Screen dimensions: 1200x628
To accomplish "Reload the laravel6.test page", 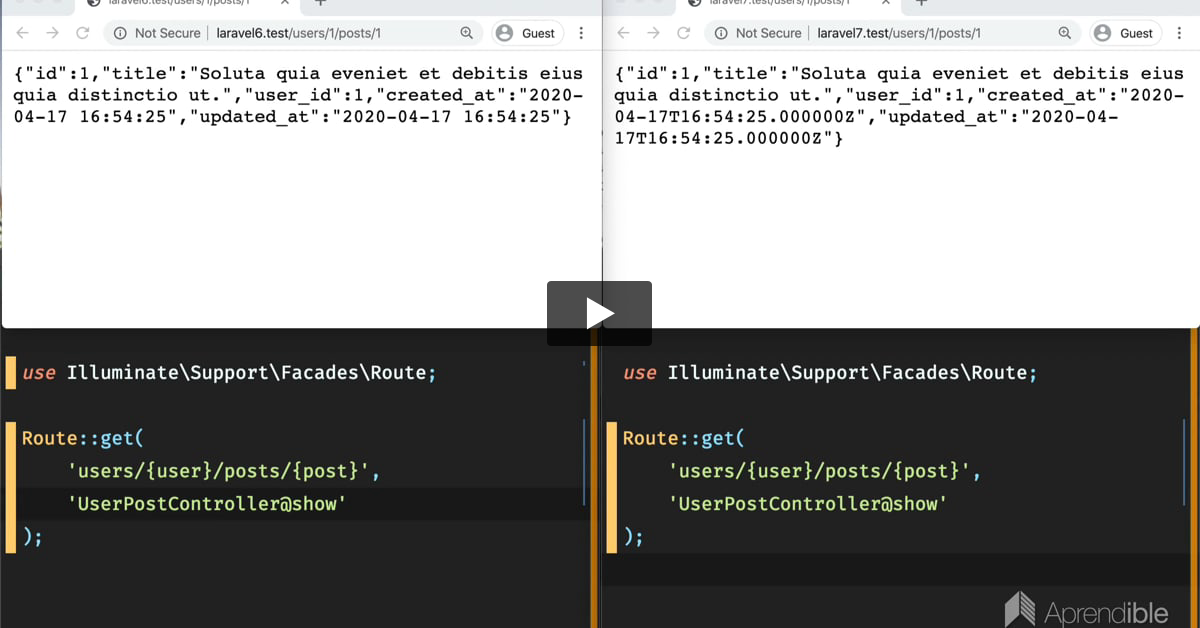I will click(83, 33).
